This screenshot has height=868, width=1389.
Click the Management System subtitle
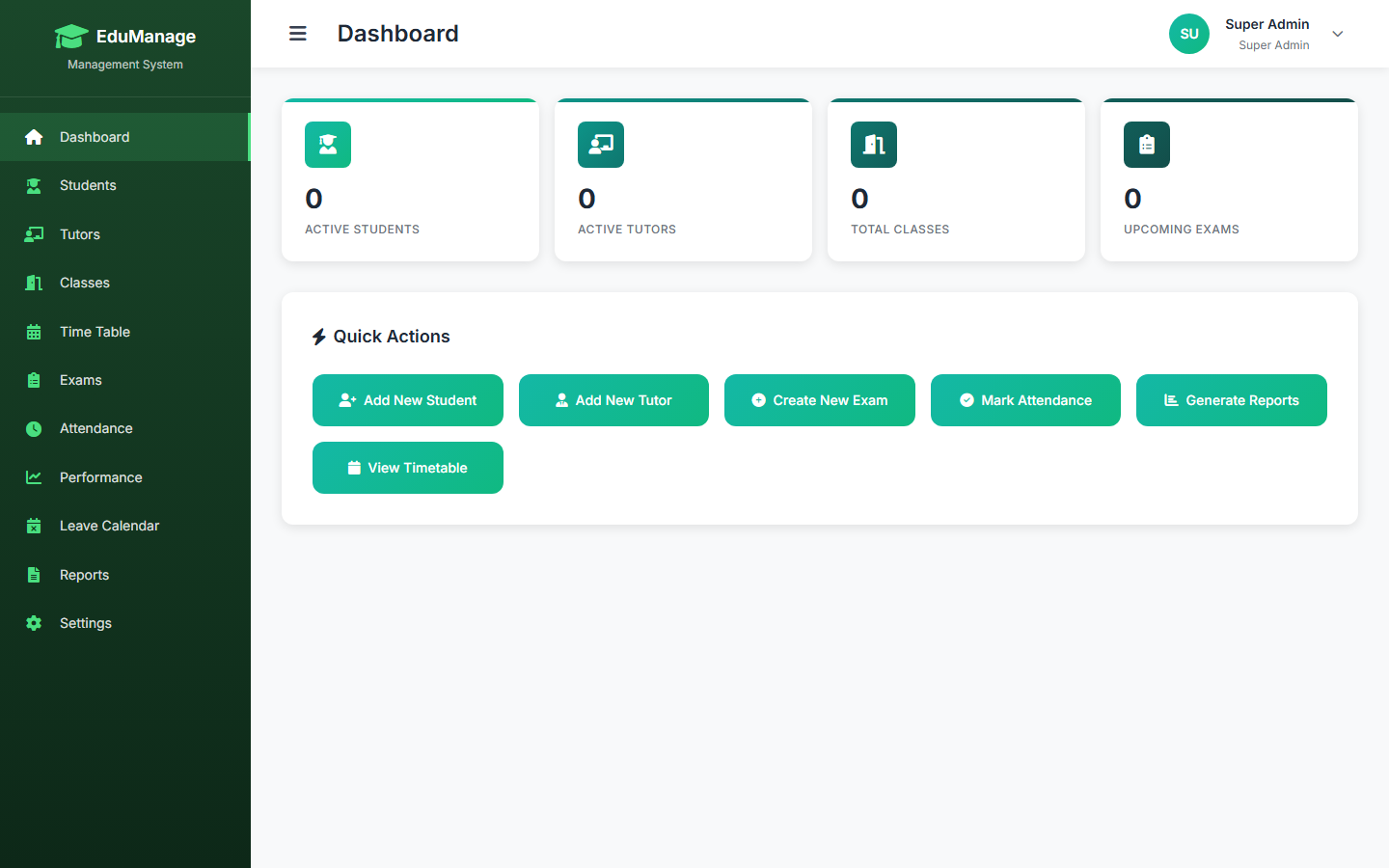[x=125, y=65]
